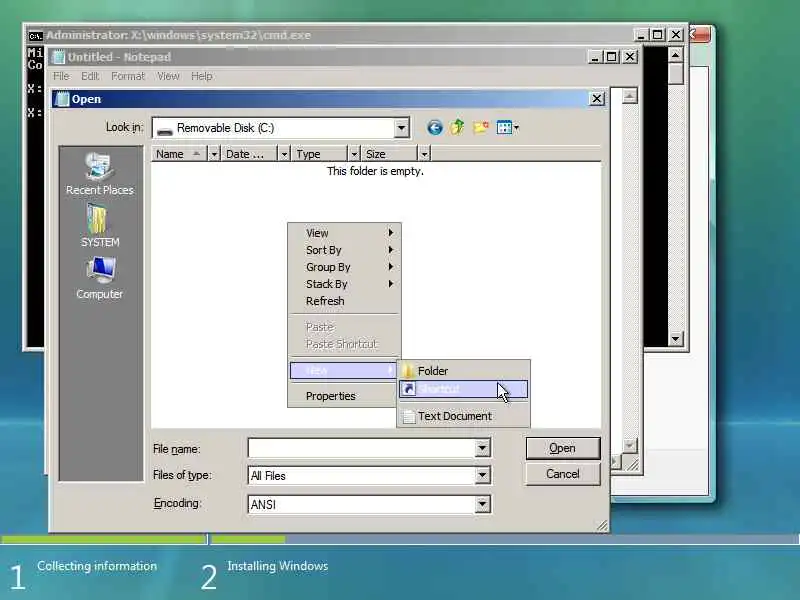Image resolution: width=800 pixels, height=600 pixels.
Task: Open Notepad's Format menu
Action: pos(128,76)
